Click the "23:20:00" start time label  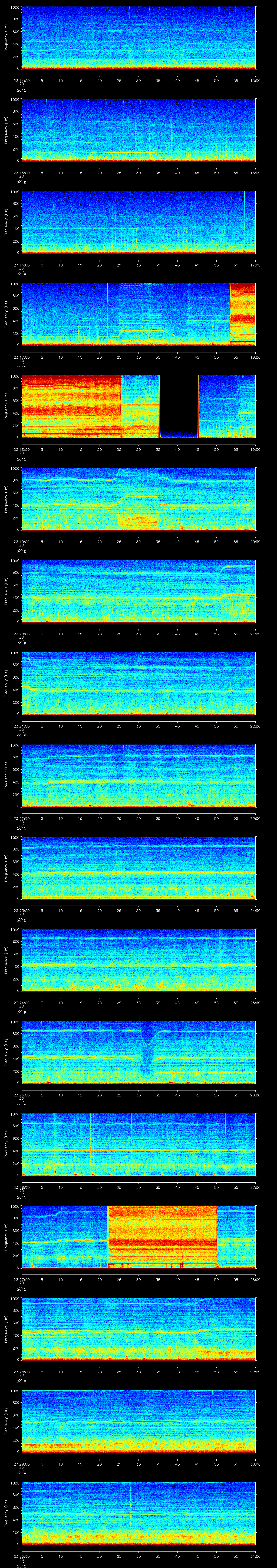[x=21, y=634]
